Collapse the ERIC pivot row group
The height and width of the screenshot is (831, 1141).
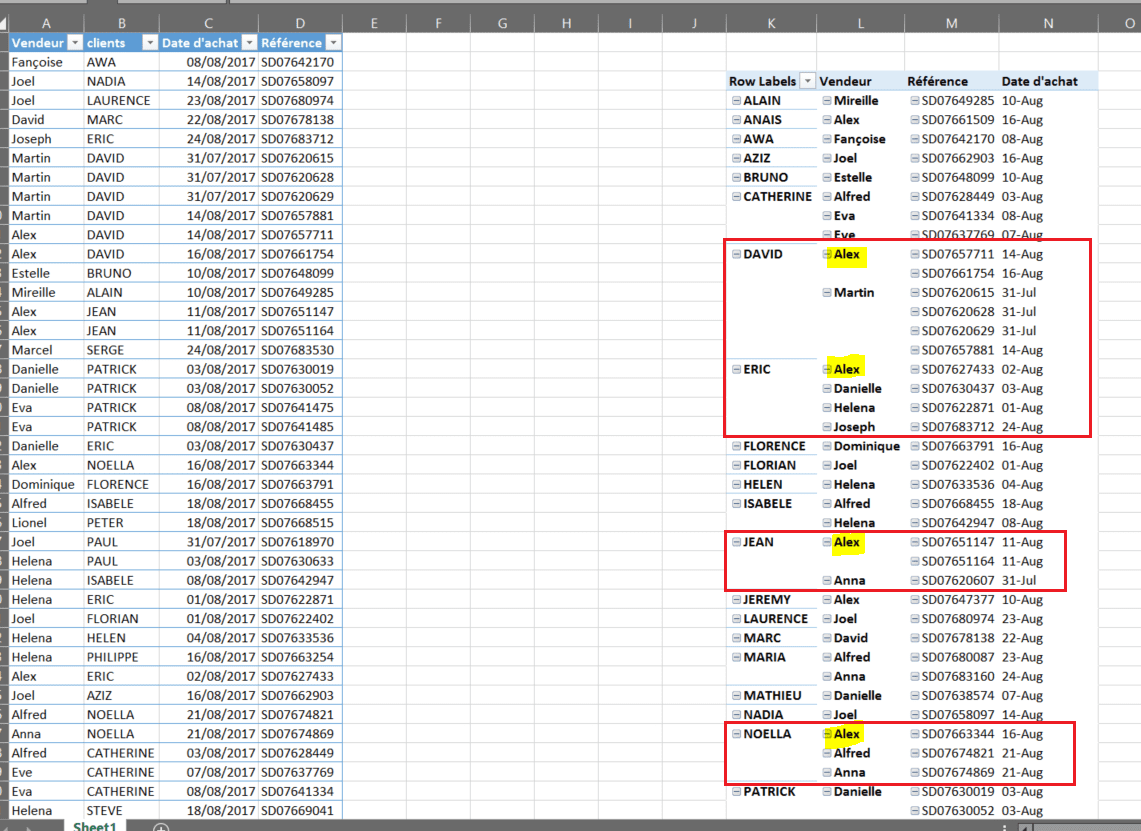pos(737,370)
